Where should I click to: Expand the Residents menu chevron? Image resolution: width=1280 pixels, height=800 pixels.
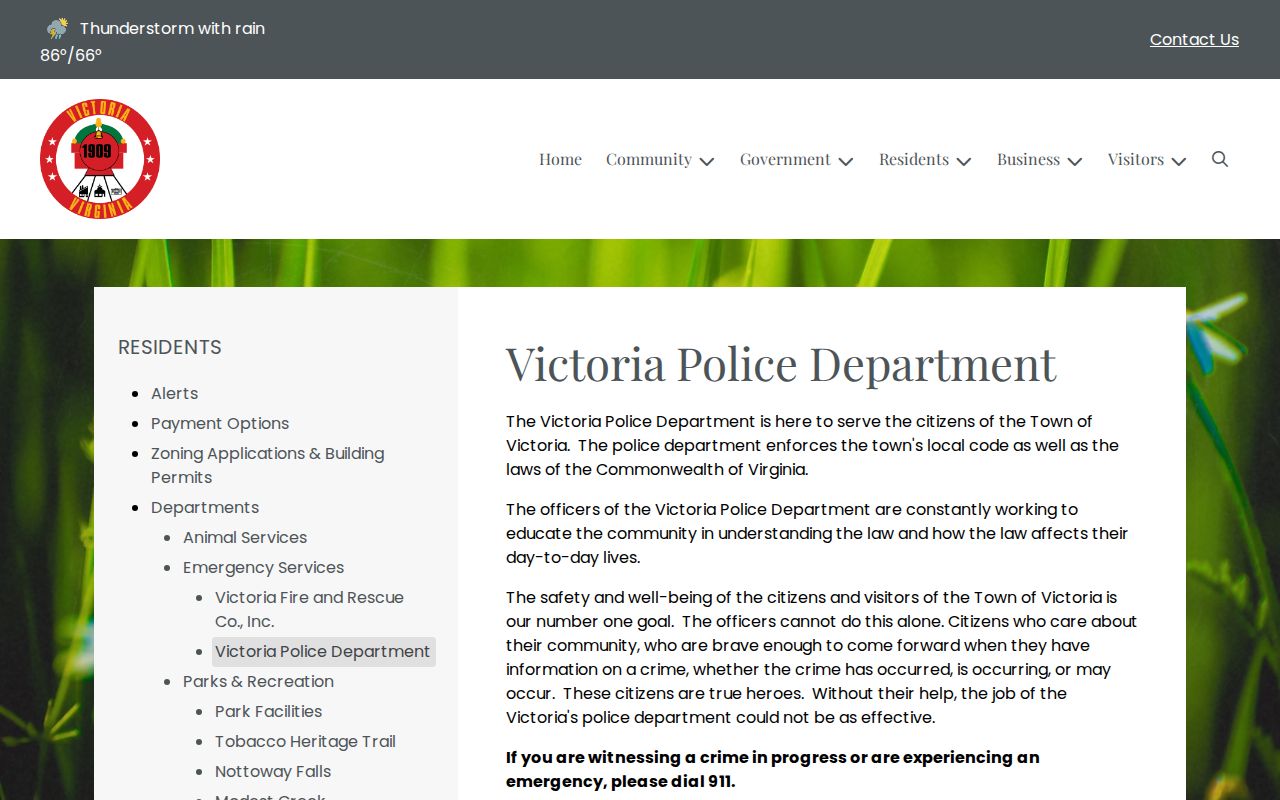(x=964, y=161)
